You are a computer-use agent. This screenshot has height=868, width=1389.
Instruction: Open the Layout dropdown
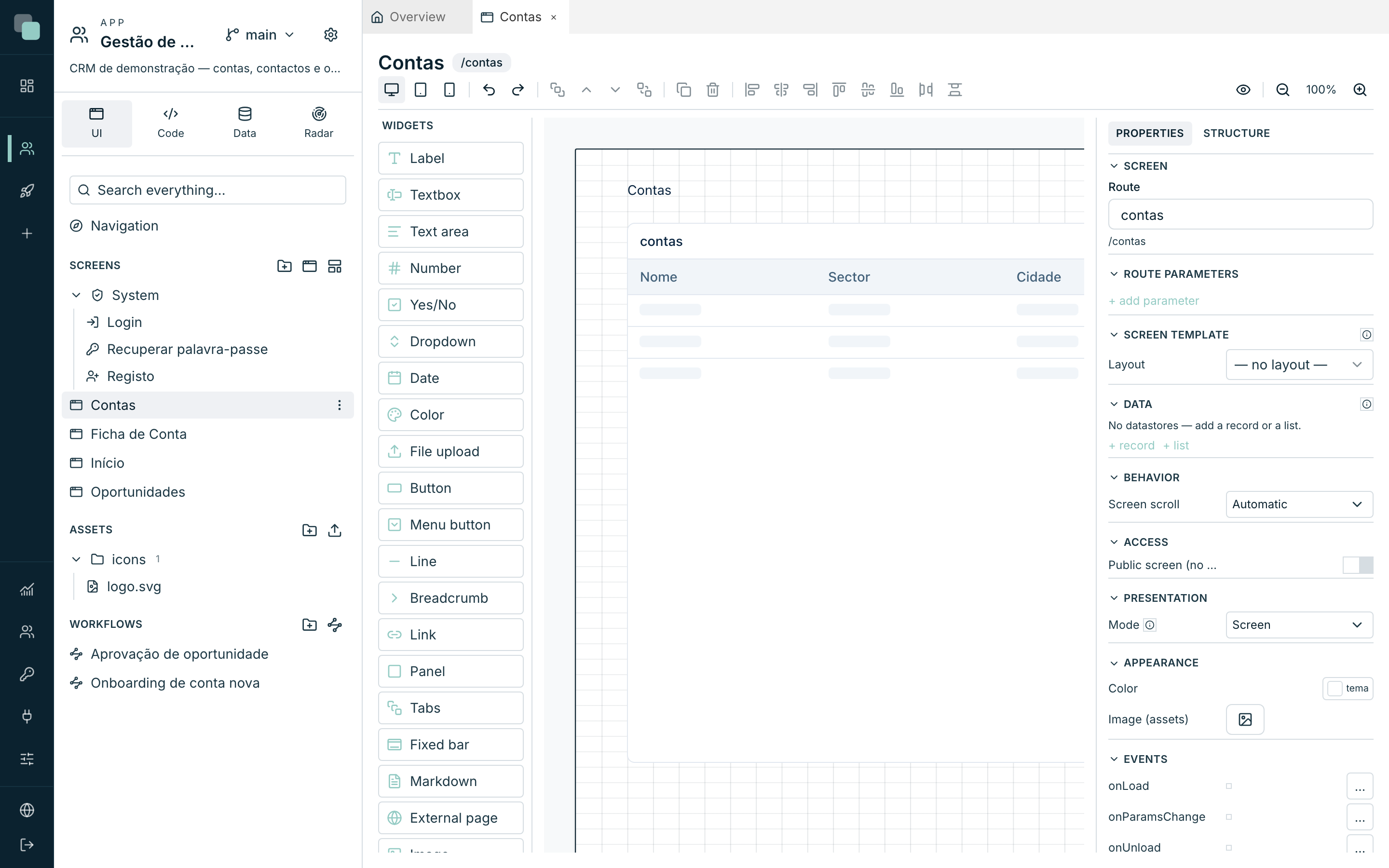[x=1299, y=365]
